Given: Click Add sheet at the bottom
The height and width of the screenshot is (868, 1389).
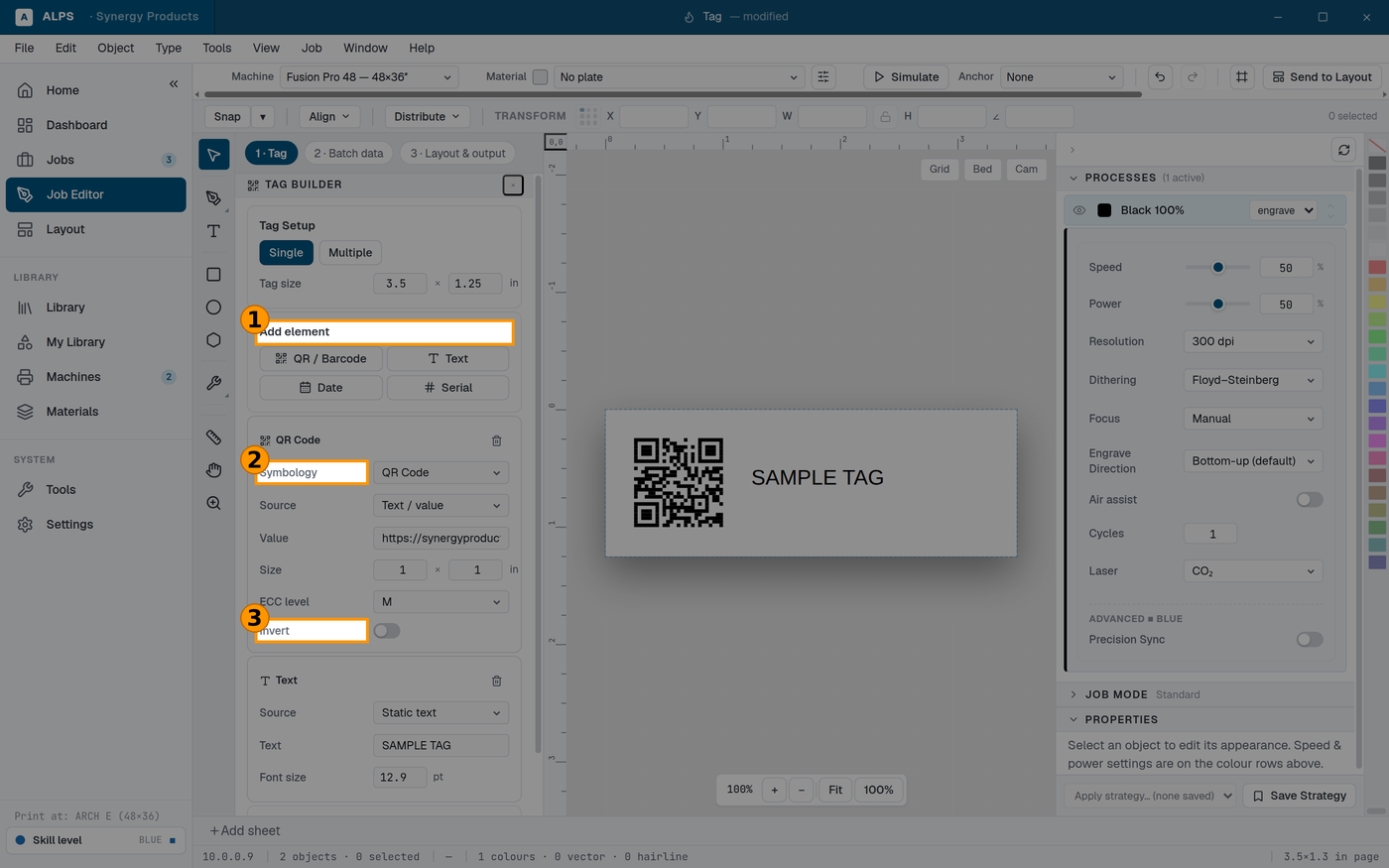Looking at the screenshot, I should [x=245, y=831].
